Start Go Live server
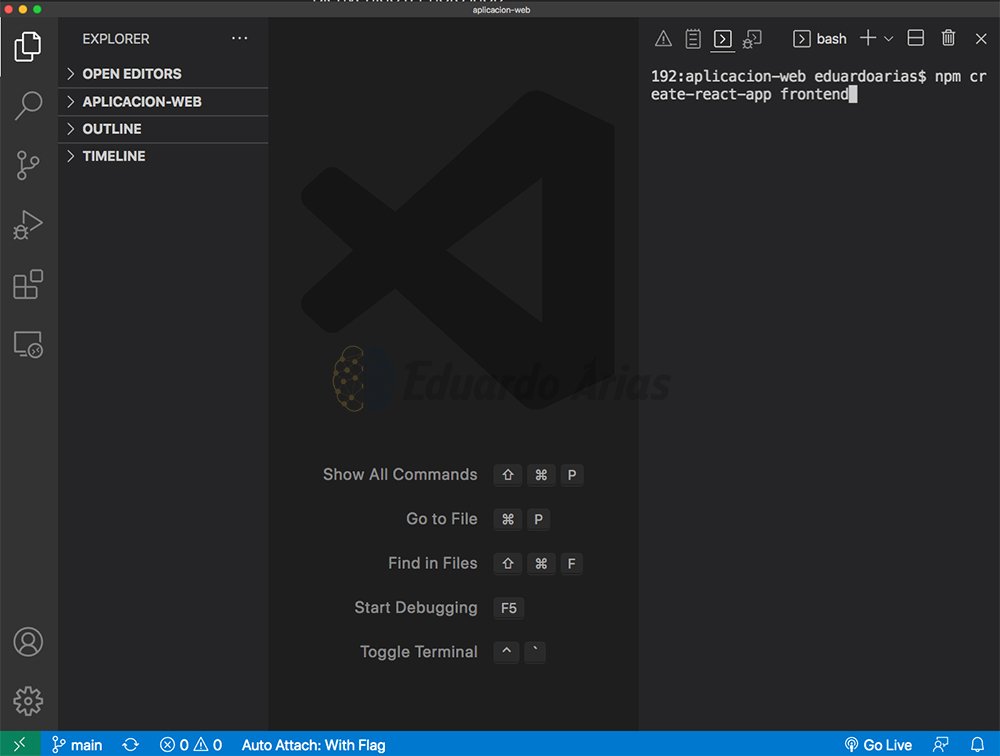 878,745
